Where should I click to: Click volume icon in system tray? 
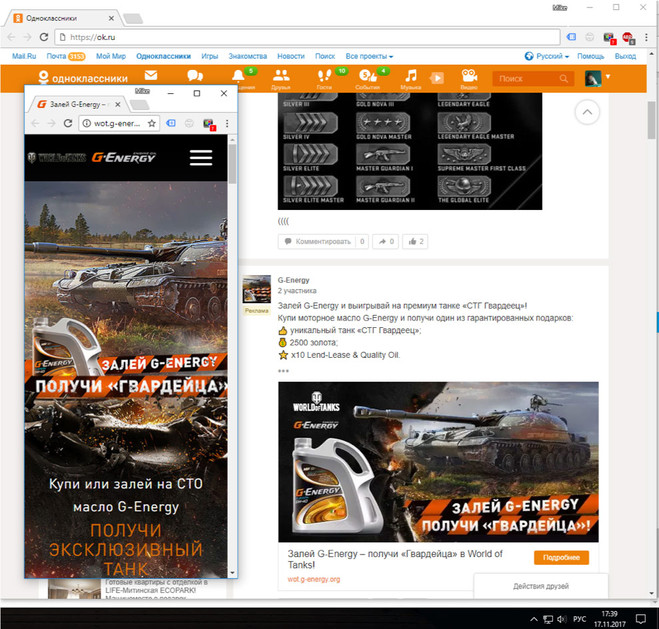561,619
